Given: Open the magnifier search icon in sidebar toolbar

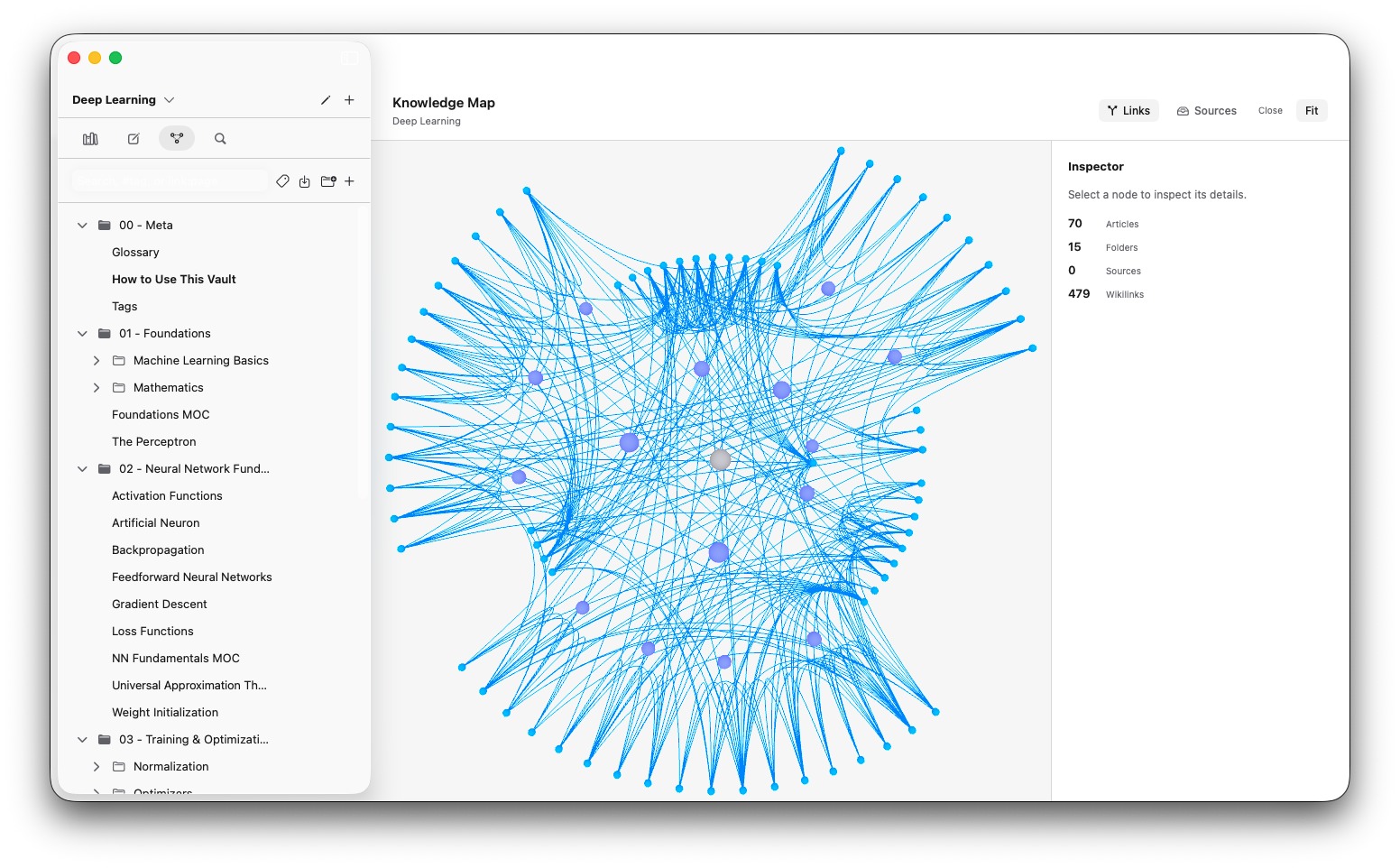Looking at the screenshot, I should pyautogui.click(x=220, y=139).
